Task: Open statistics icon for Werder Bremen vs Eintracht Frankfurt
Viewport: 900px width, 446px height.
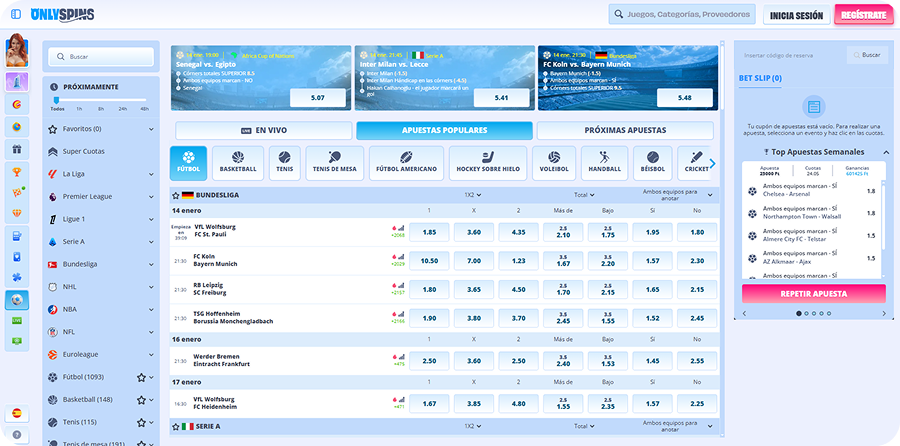Action: pyautogui.click(x=401, y=356)
